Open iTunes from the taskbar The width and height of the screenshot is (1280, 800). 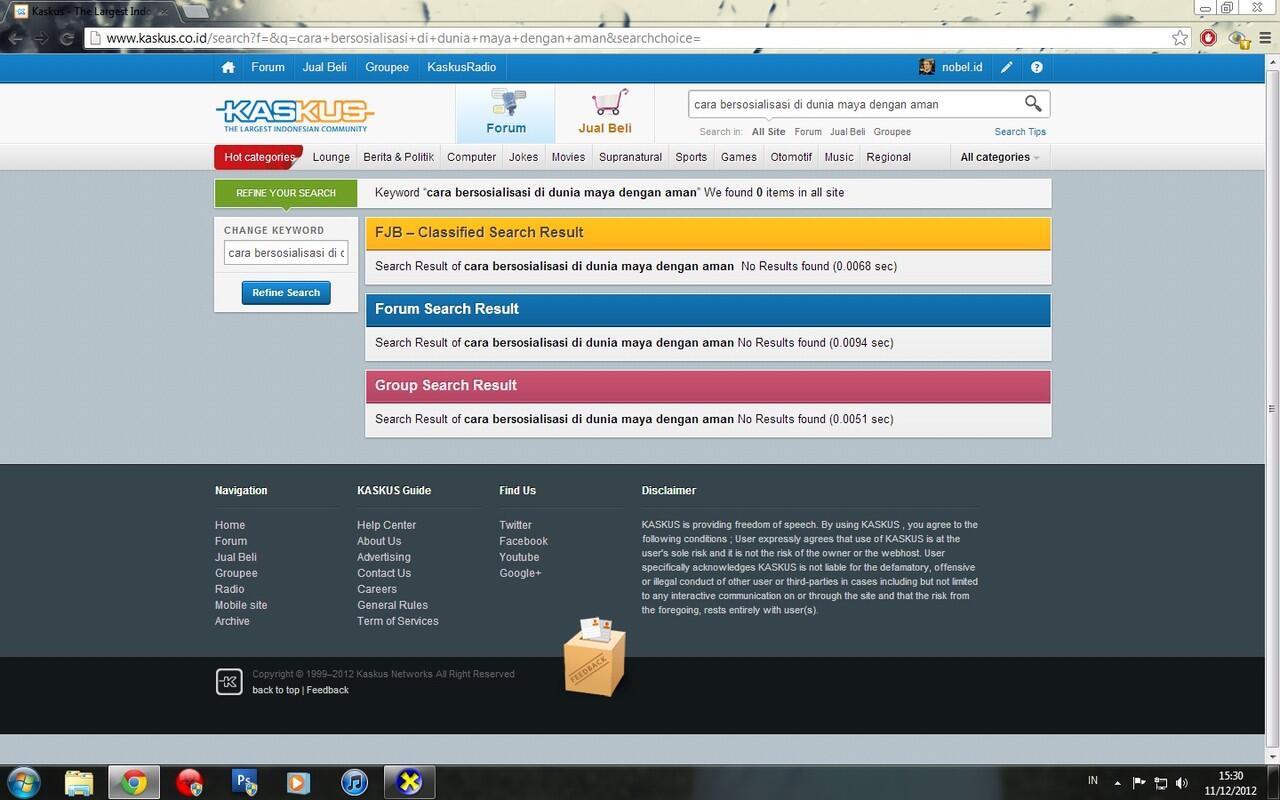(x=354, y=782)
